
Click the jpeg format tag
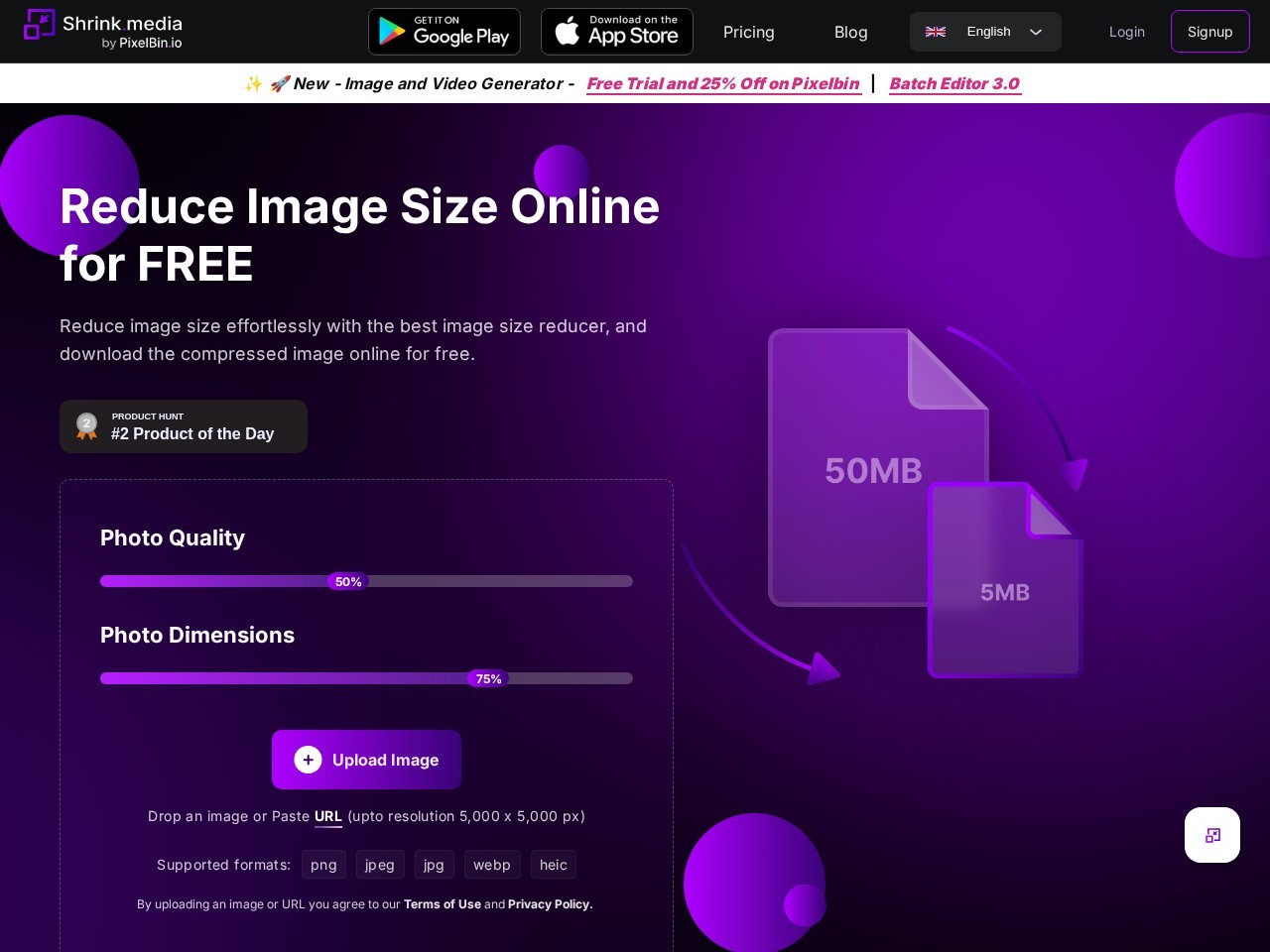[x=380, y=865]
